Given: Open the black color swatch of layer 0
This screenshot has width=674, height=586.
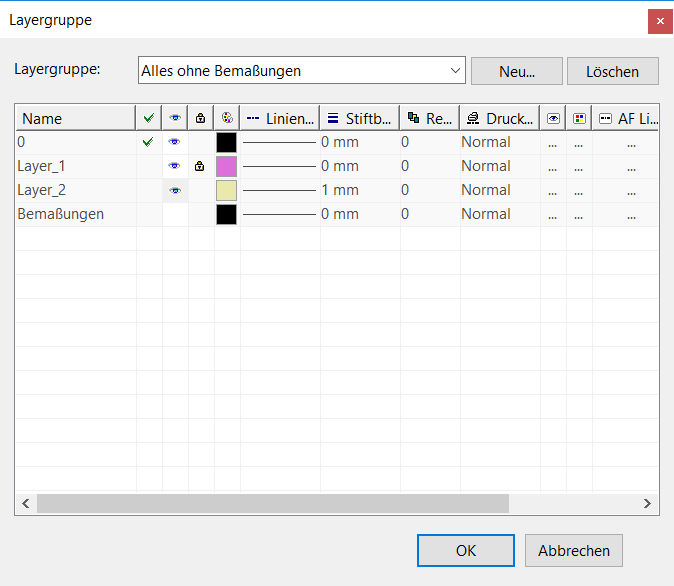Looking at the screenshot, I should coord(227,142).
